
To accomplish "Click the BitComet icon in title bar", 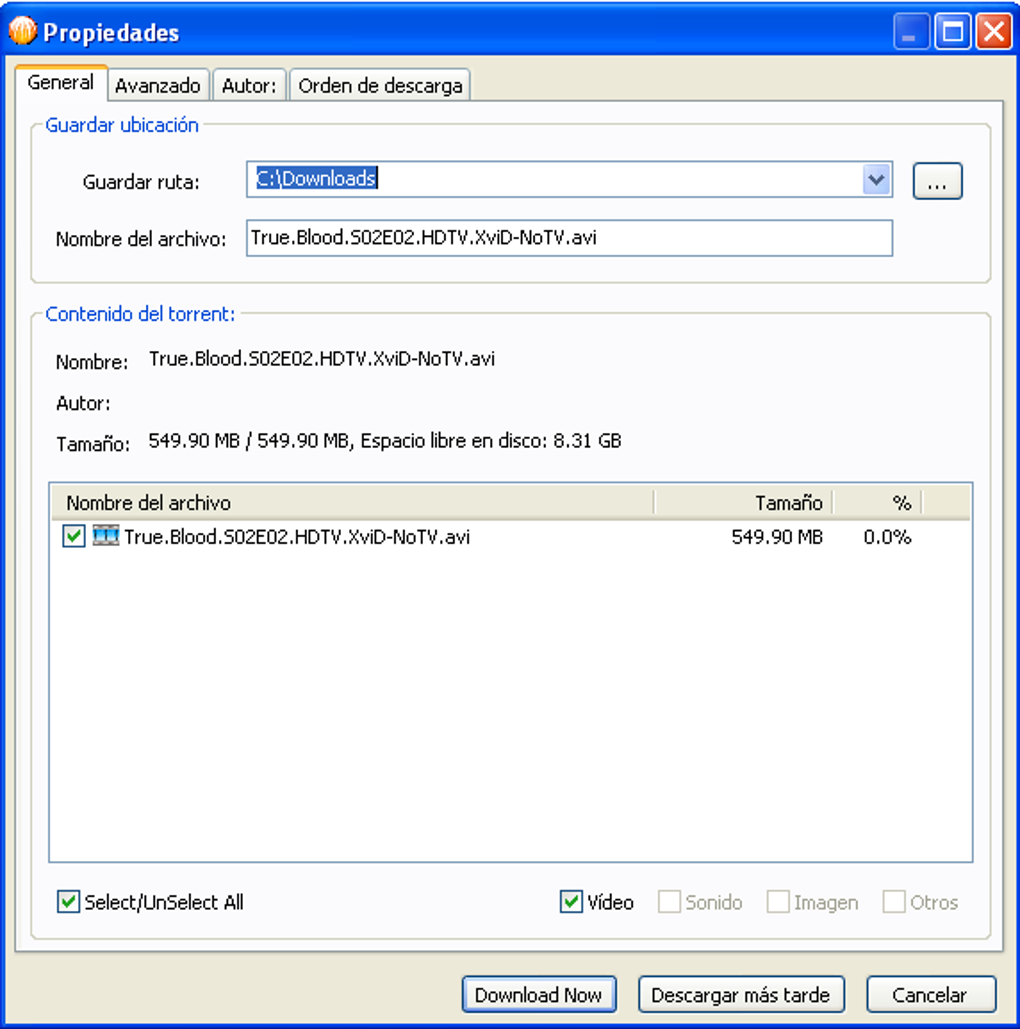I will pyautogui.click(x=23, y=31).
